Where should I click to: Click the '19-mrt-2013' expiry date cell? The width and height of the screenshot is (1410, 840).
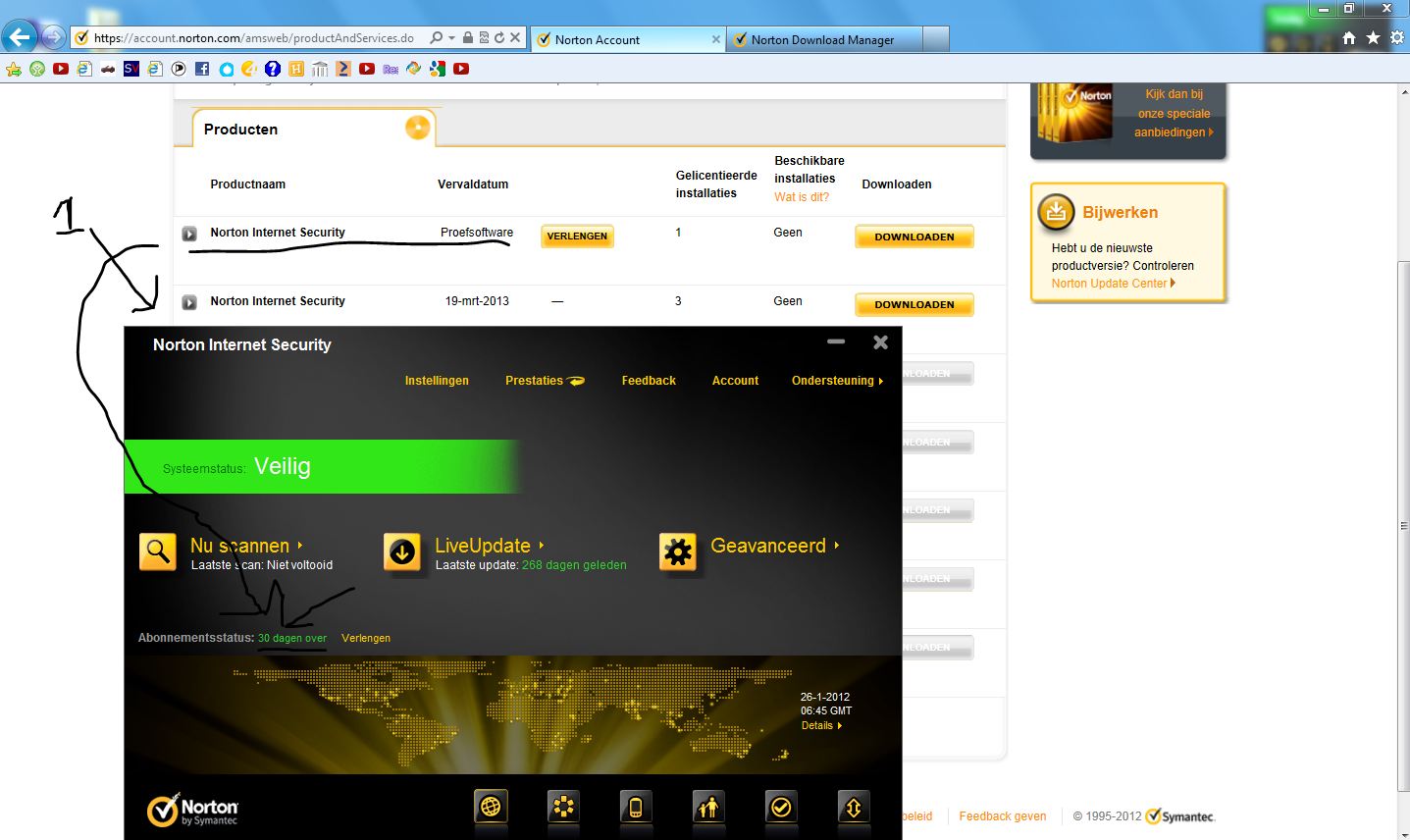pyautogui.click(x=477, y=301)
